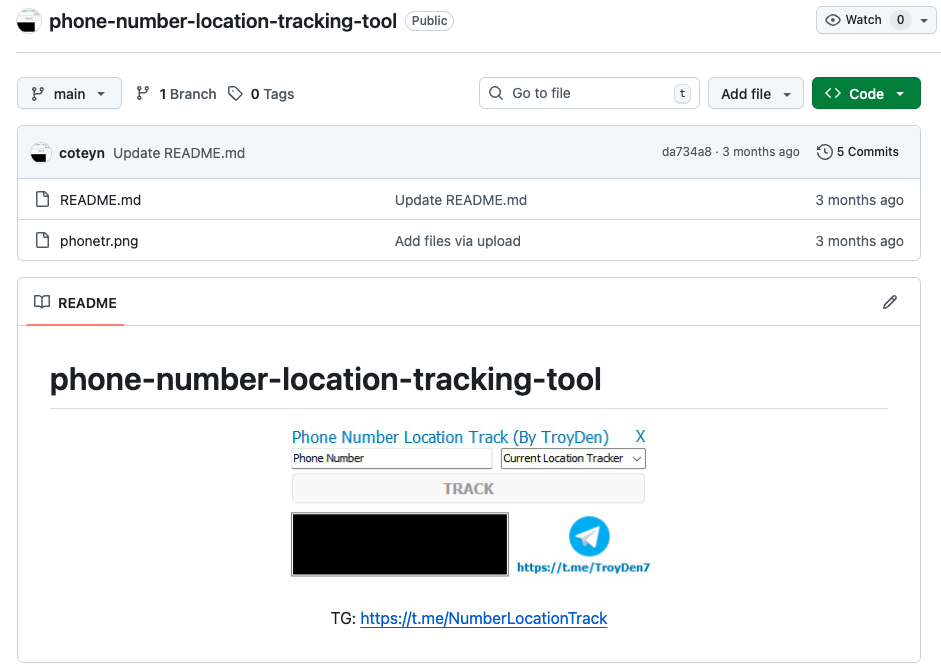View the 1 Branch list
The height and width of the screenshot is (670, 941).
(x=177, y=94)
